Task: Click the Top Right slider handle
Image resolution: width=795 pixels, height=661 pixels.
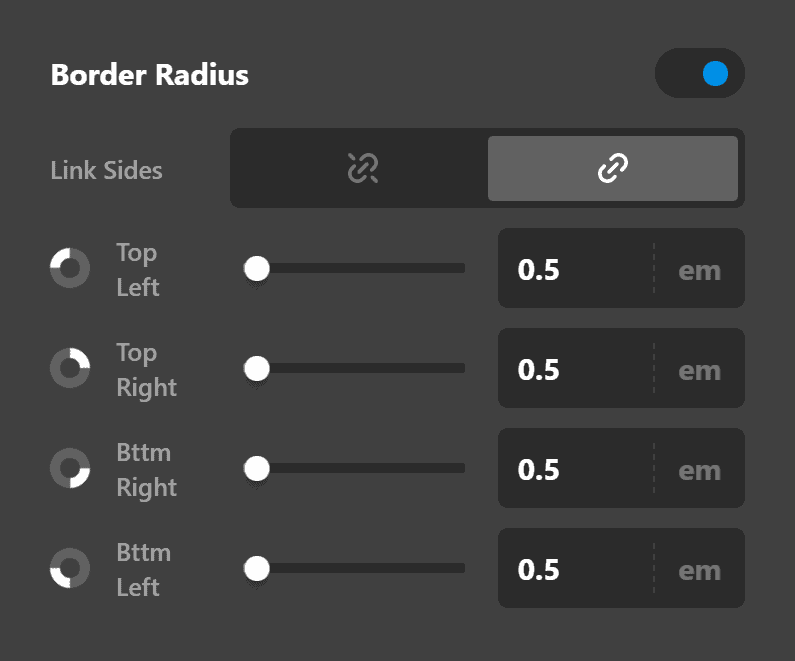Action: [x=257, y=369]
